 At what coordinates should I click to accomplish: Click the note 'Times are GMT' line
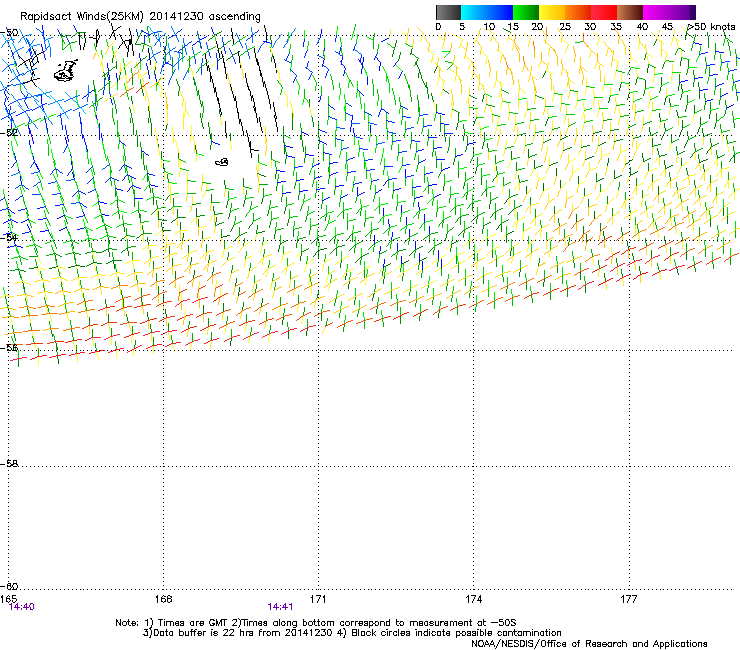coord(316,623)
